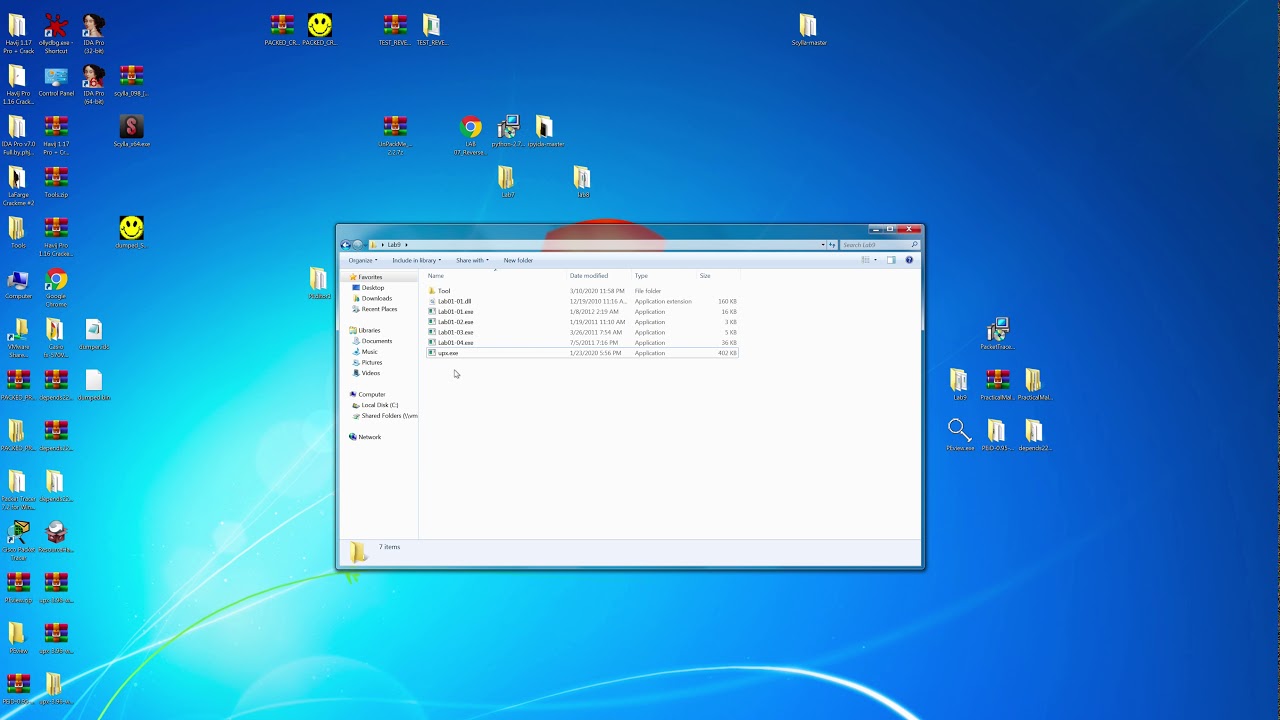
Task: Change view using the view icon button
Action: click(x=865, y=260)
